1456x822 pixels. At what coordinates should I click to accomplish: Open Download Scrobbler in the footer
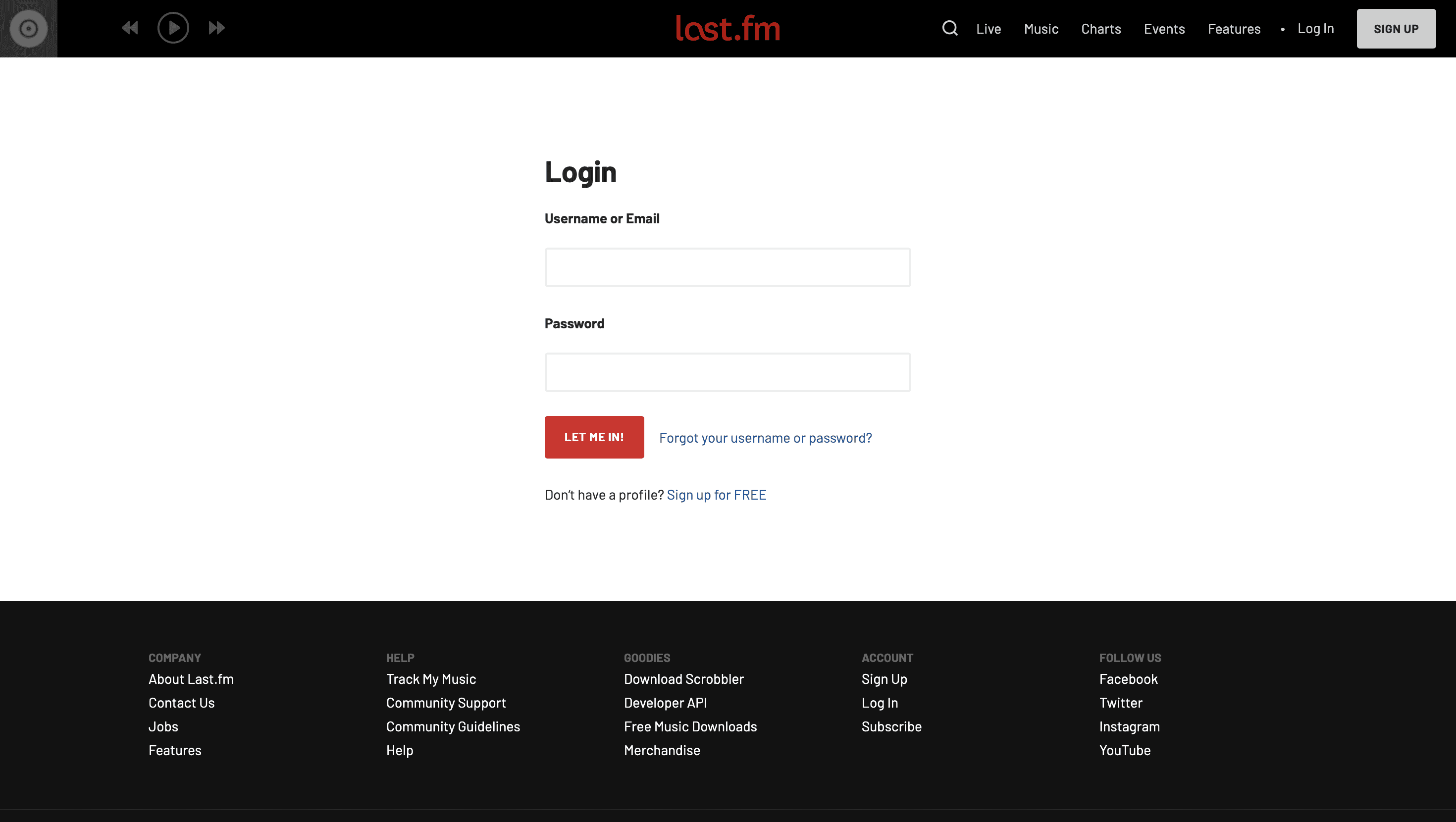tap(683, 679)
